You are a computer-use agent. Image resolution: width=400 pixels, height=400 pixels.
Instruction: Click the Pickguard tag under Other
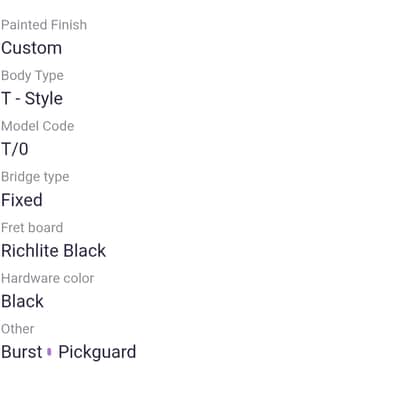click(x=97, y=353)
